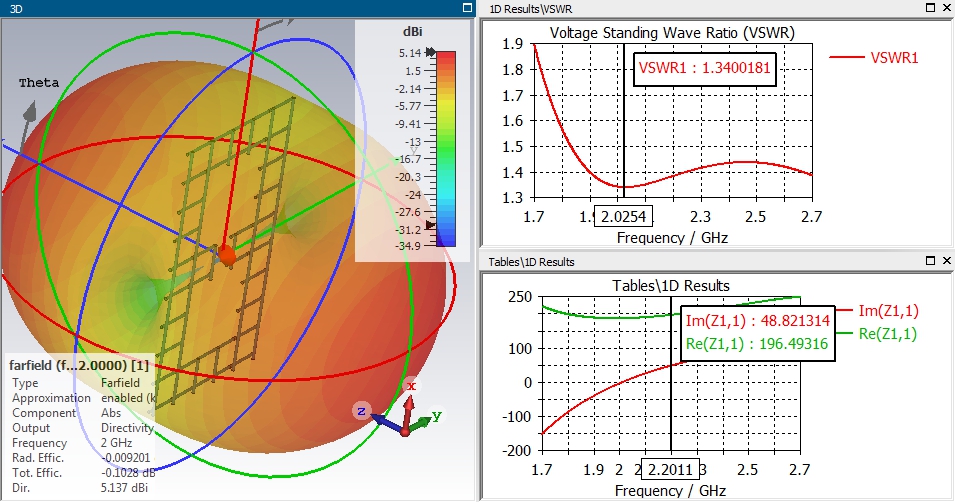Select the VSWR marker frequency box 2.0254

623,216
